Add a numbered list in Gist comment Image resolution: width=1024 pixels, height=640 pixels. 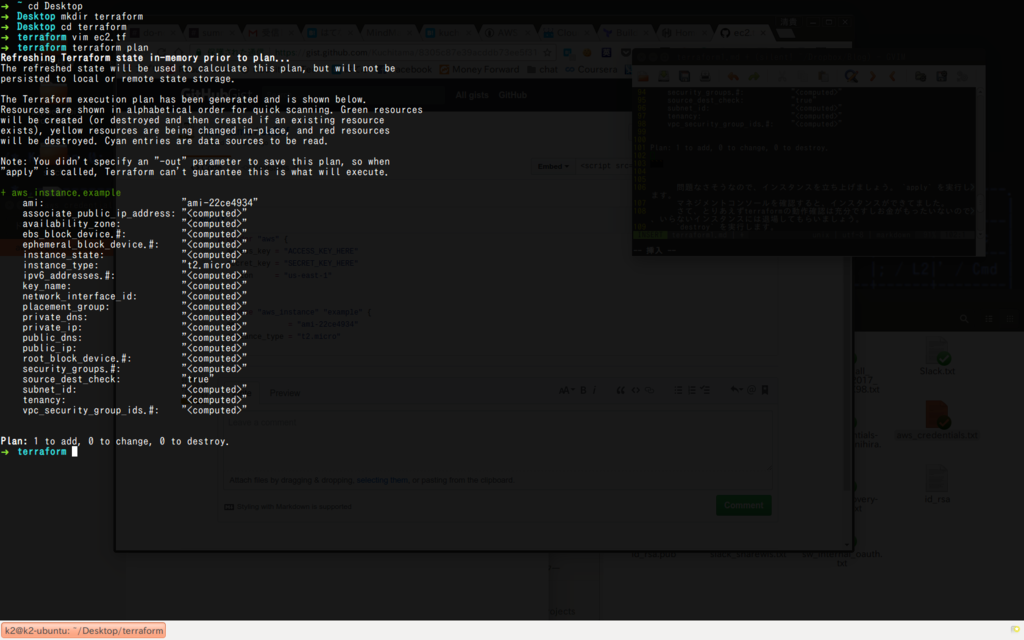[x=692, y=390]
